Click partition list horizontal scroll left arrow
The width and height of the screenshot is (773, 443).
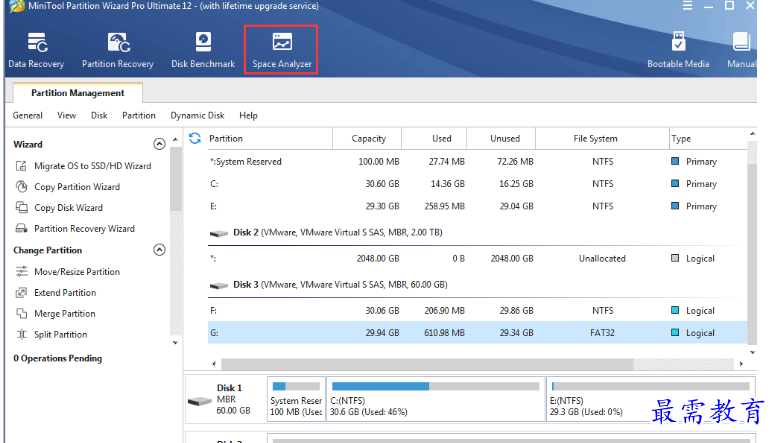point(214,364)
